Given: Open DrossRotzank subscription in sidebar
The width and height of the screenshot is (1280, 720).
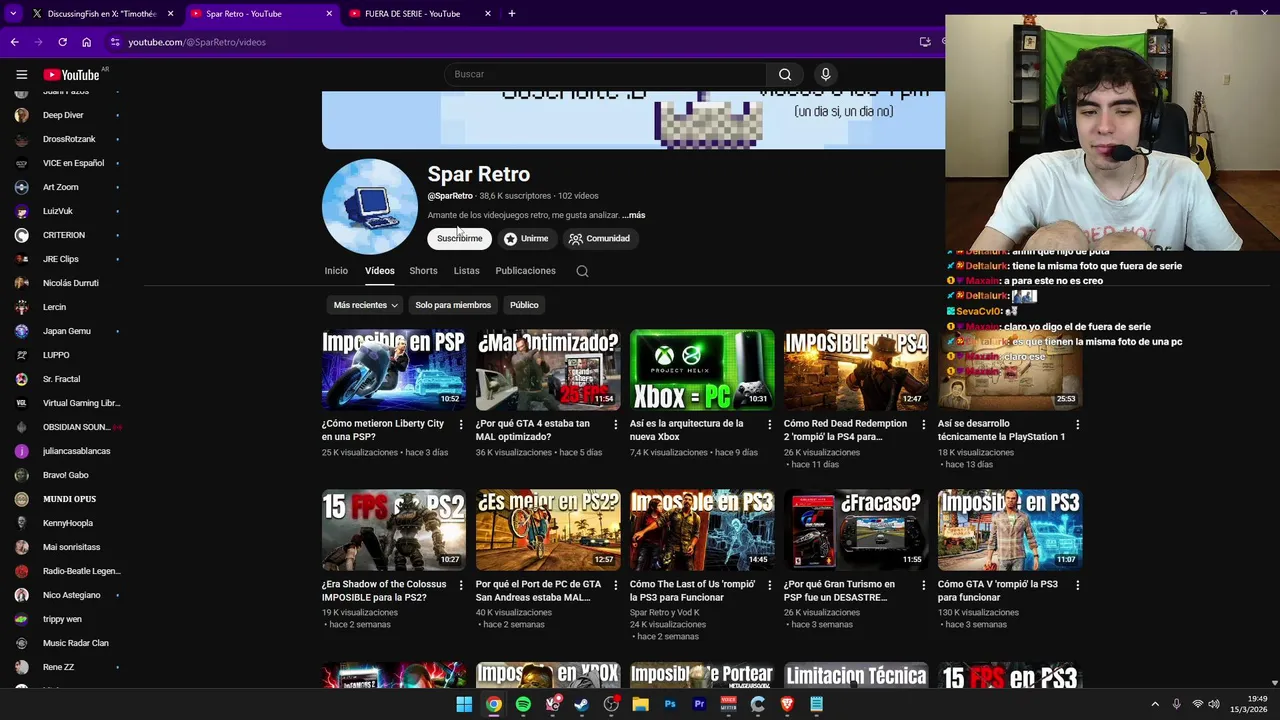Looking at the screenshot, I should pos(68,139).
